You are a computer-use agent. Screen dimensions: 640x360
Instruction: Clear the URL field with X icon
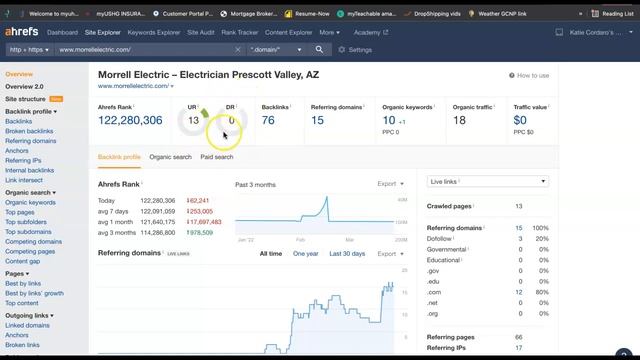[x=238, y=49]
